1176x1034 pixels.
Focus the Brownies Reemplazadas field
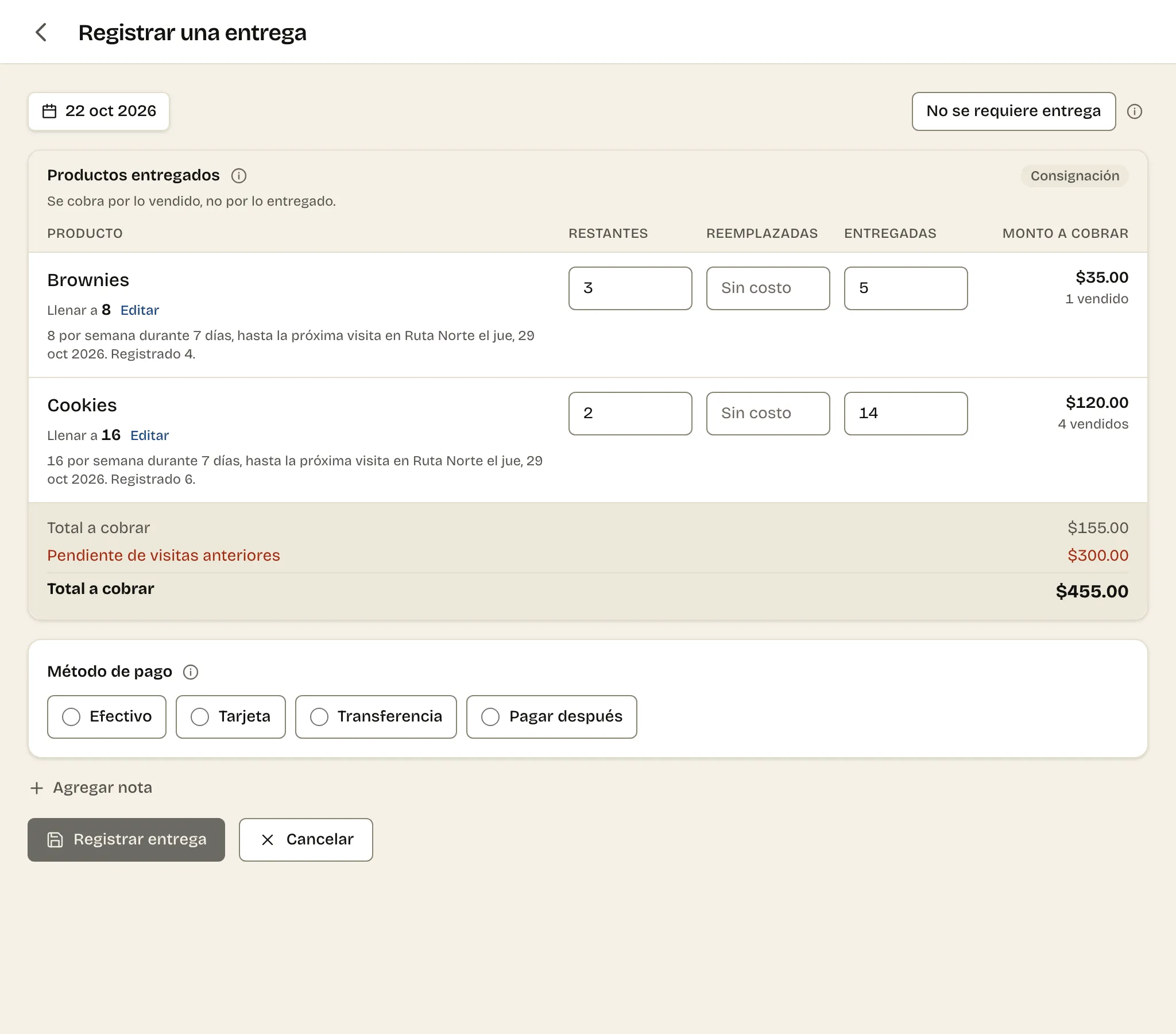tap(768, 288)
